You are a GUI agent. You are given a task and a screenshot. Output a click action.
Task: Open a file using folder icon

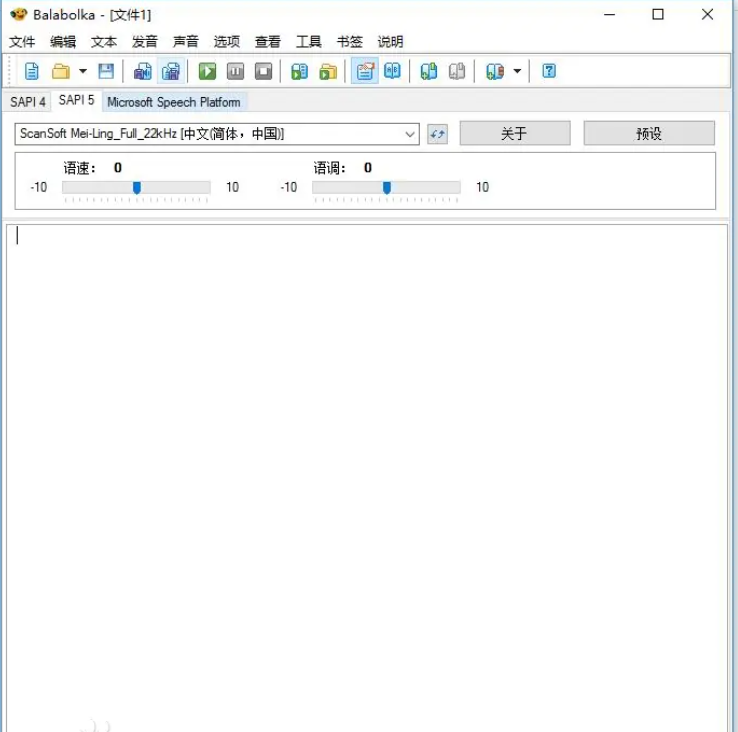[61, 72]
